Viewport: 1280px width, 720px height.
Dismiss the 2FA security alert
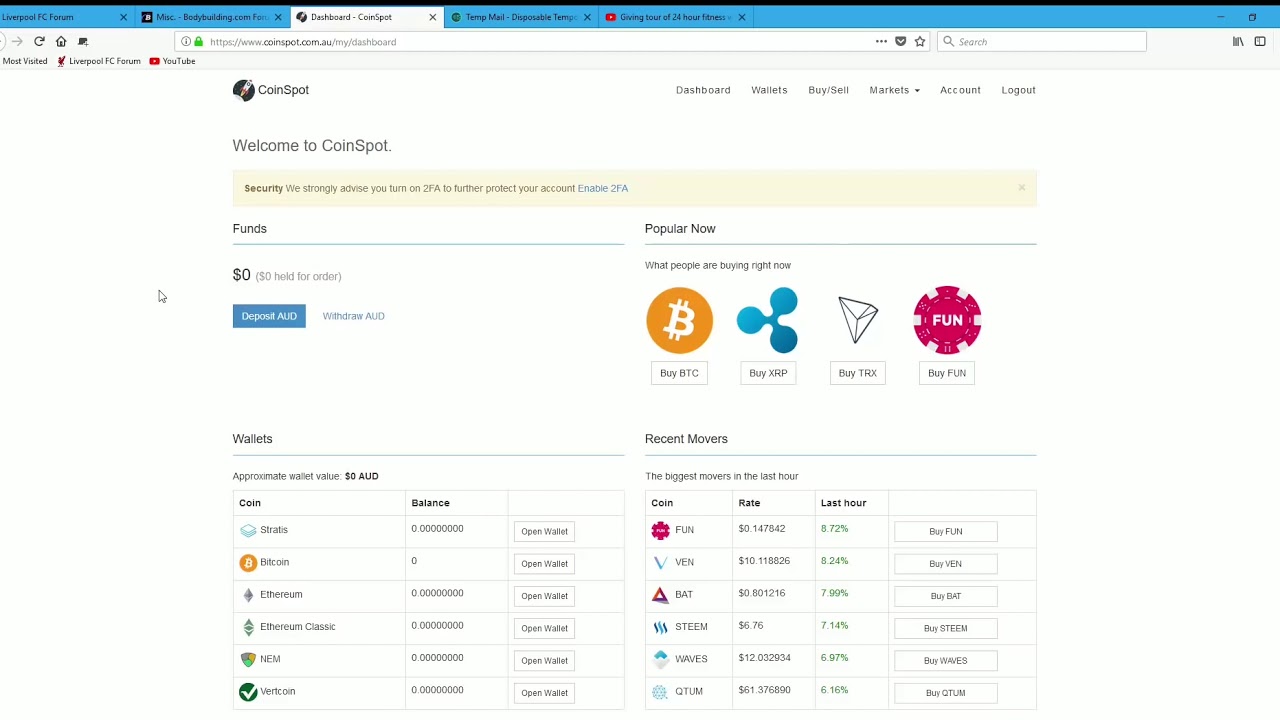coord(1021,187)
